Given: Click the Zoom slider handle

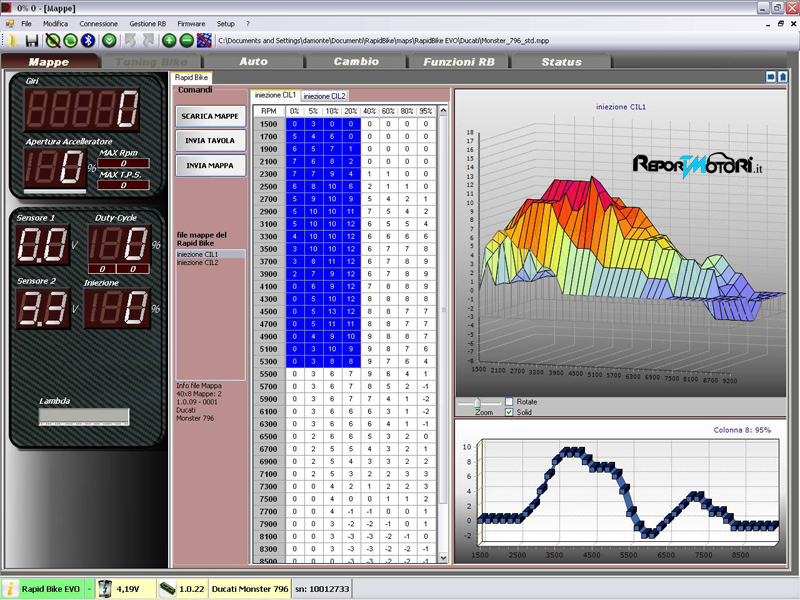Looking at the screenshot, I should [x=479, y=402].
